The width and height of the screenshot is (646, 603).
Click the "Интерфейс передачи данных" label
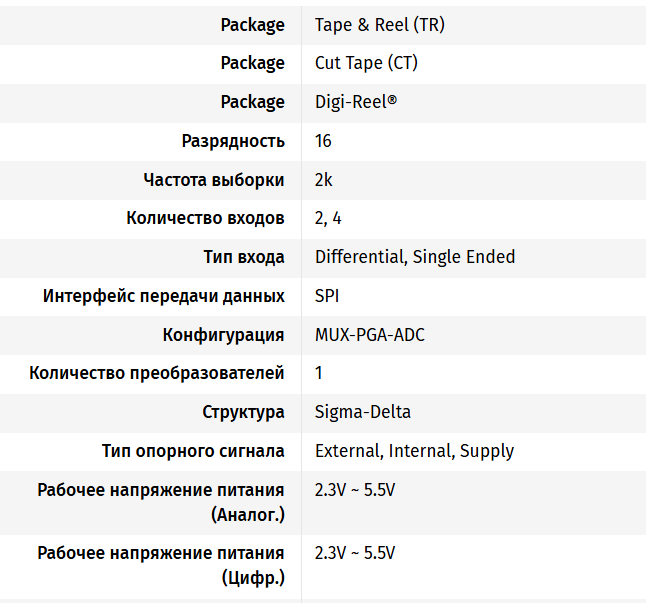(x=164, y=296)
